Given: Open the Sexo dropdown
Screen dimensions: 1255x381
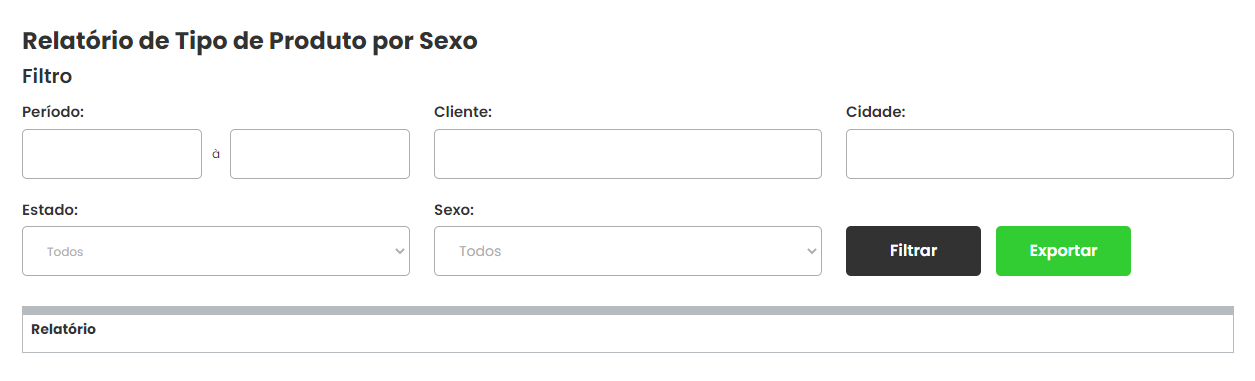Looking at the screenshot, I should (x=628, y=251).
